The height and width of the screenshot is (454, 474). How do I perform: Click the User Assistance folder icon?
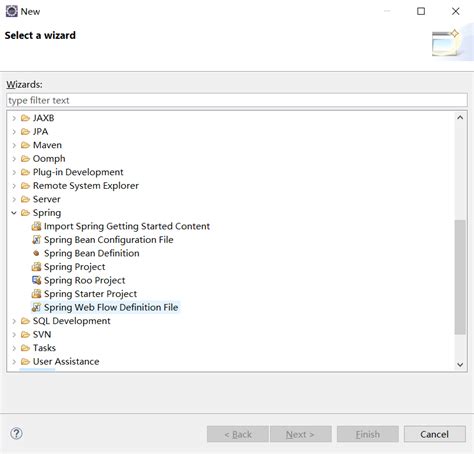[x=25, y=361]
